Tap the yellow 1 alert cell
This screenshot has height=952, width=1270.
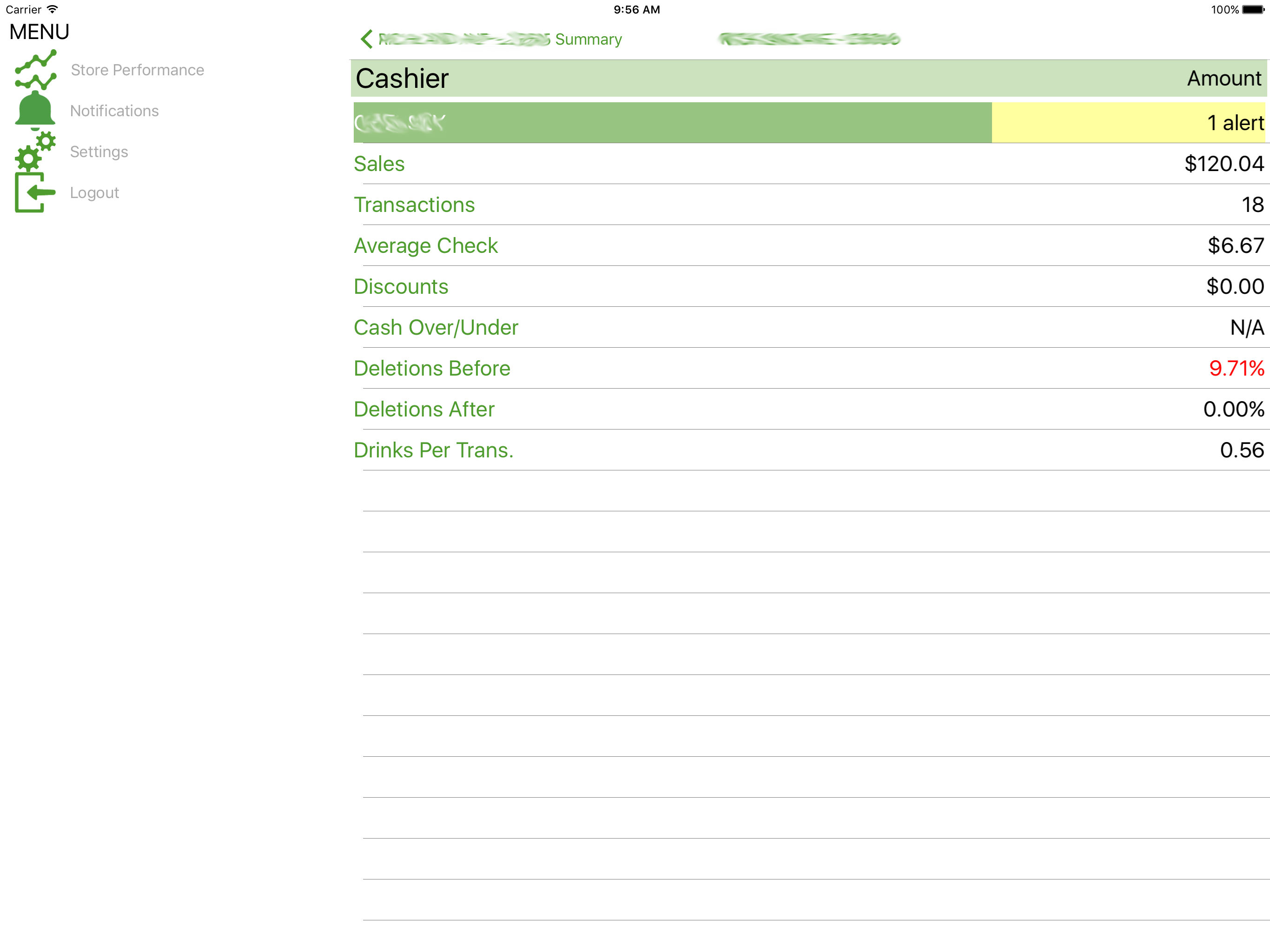pos(1128,122)
